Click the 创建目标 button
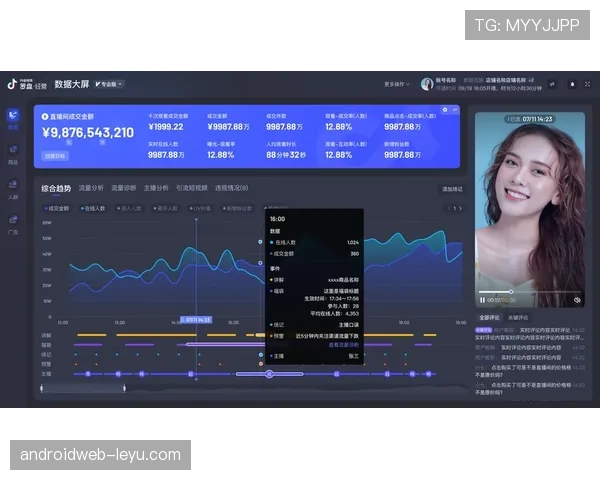Viewport: 600px width, 480px height. pos(55,156)
